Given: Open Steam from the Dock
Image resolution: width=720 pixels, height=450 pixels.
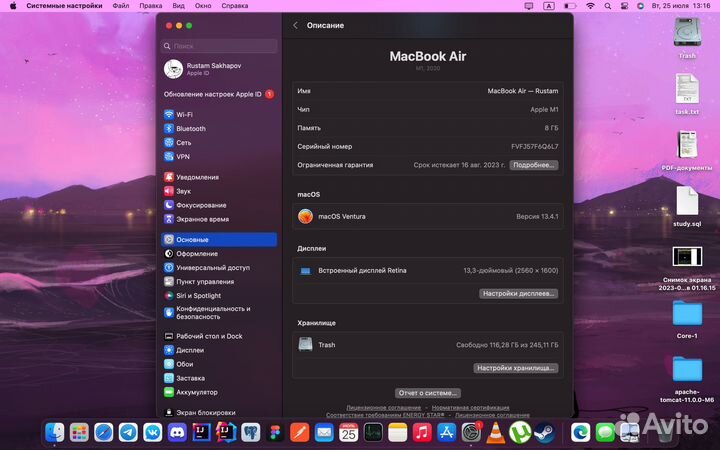Looking at the screenshot, I should pyautogui.click(x=545, y=432).
